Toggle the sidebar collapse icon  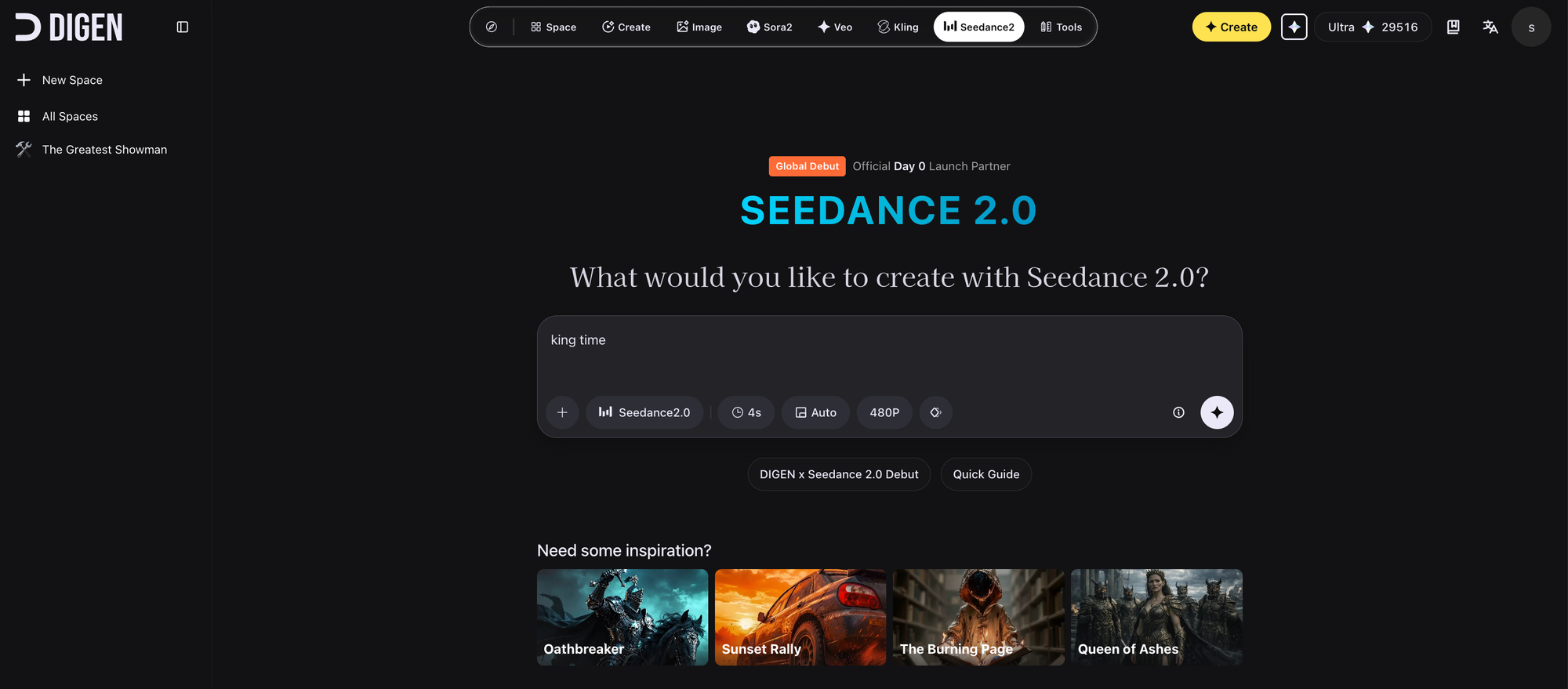(x=183, y=27)
